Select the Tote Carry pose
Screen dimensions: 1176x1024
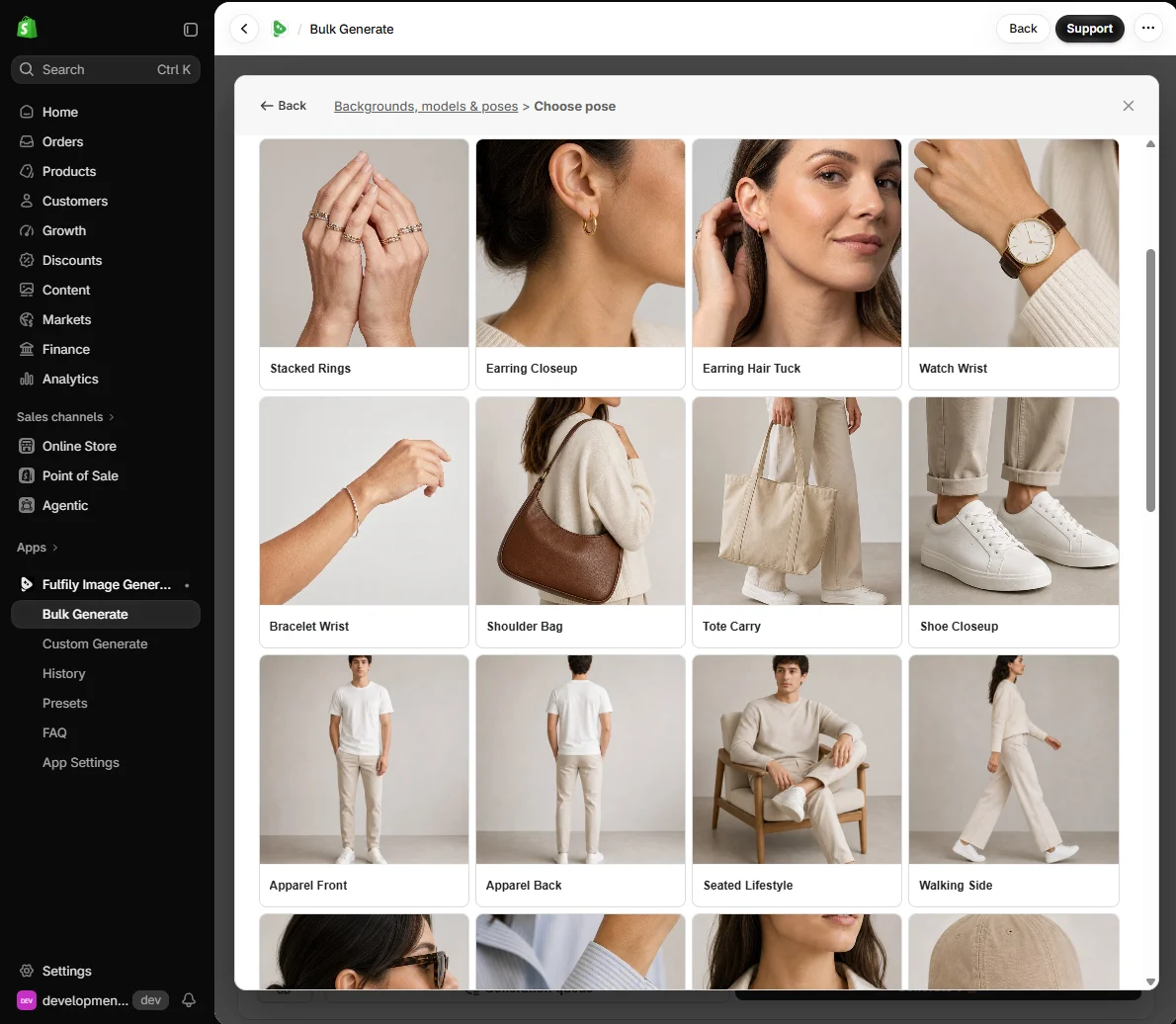pos(797,522)
